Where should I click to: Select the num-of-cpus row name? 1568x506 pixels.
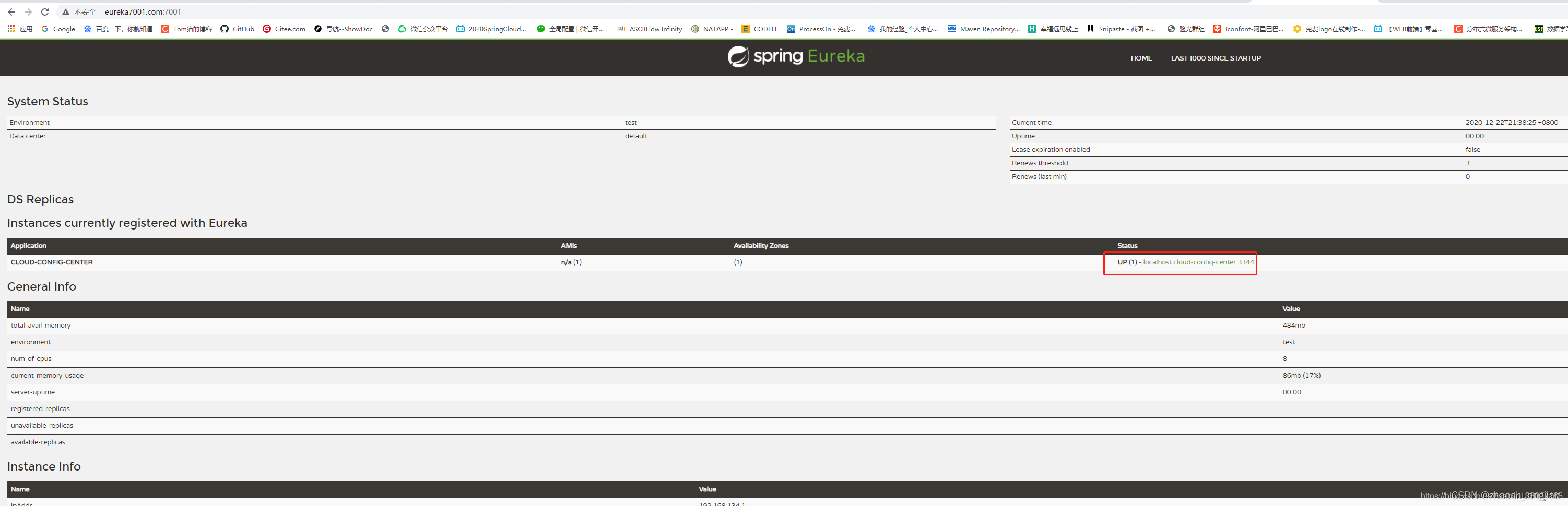[31, 359]
